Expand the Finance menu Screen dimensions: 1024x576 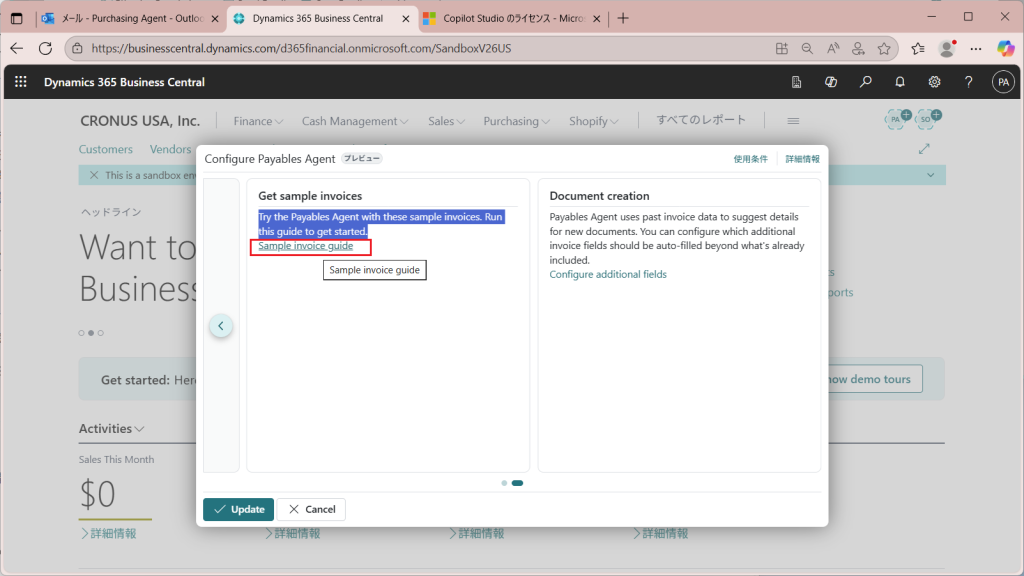(258, 121)
